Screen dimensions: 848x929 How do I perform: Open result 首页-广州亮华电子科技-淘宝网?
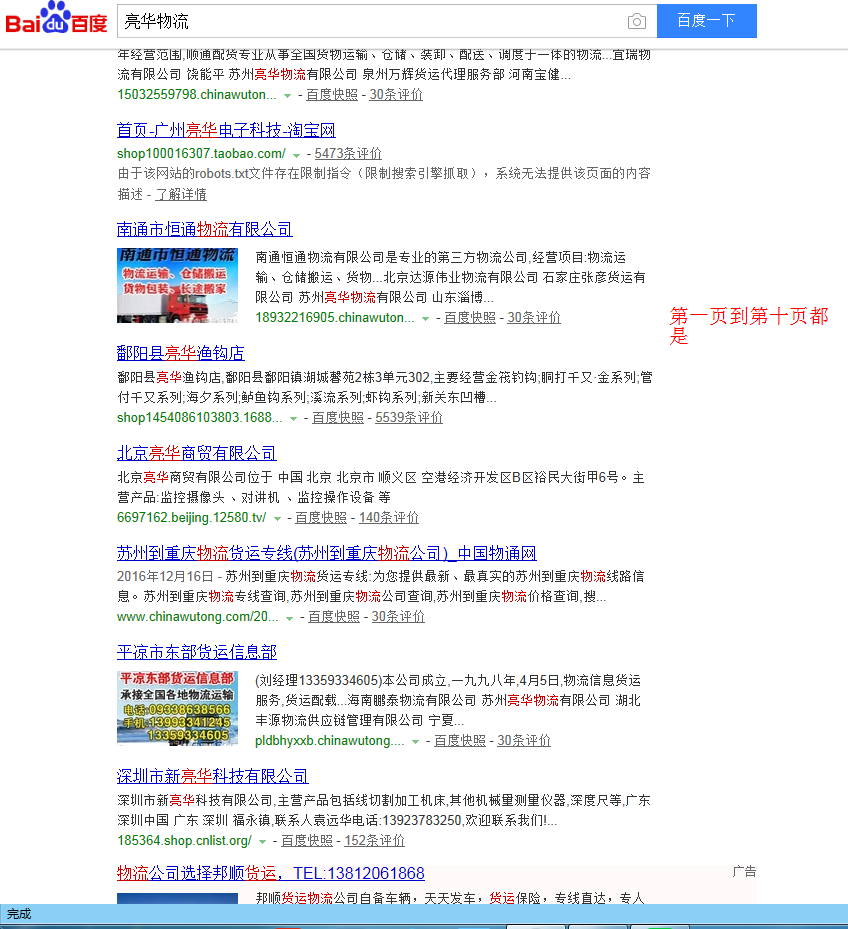click(226, 130)
